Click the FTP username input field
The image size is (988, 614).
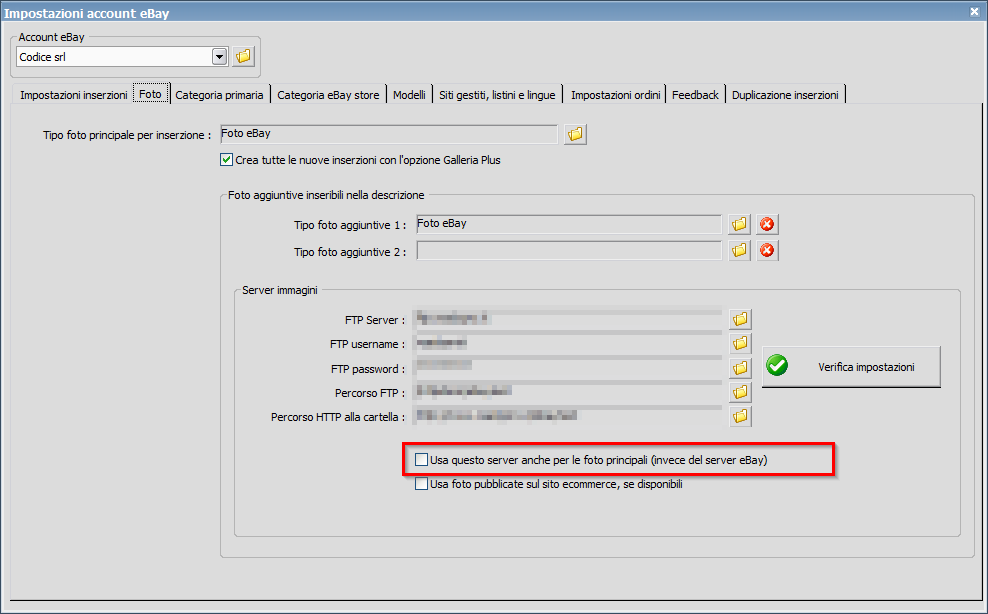click(568, 344)
